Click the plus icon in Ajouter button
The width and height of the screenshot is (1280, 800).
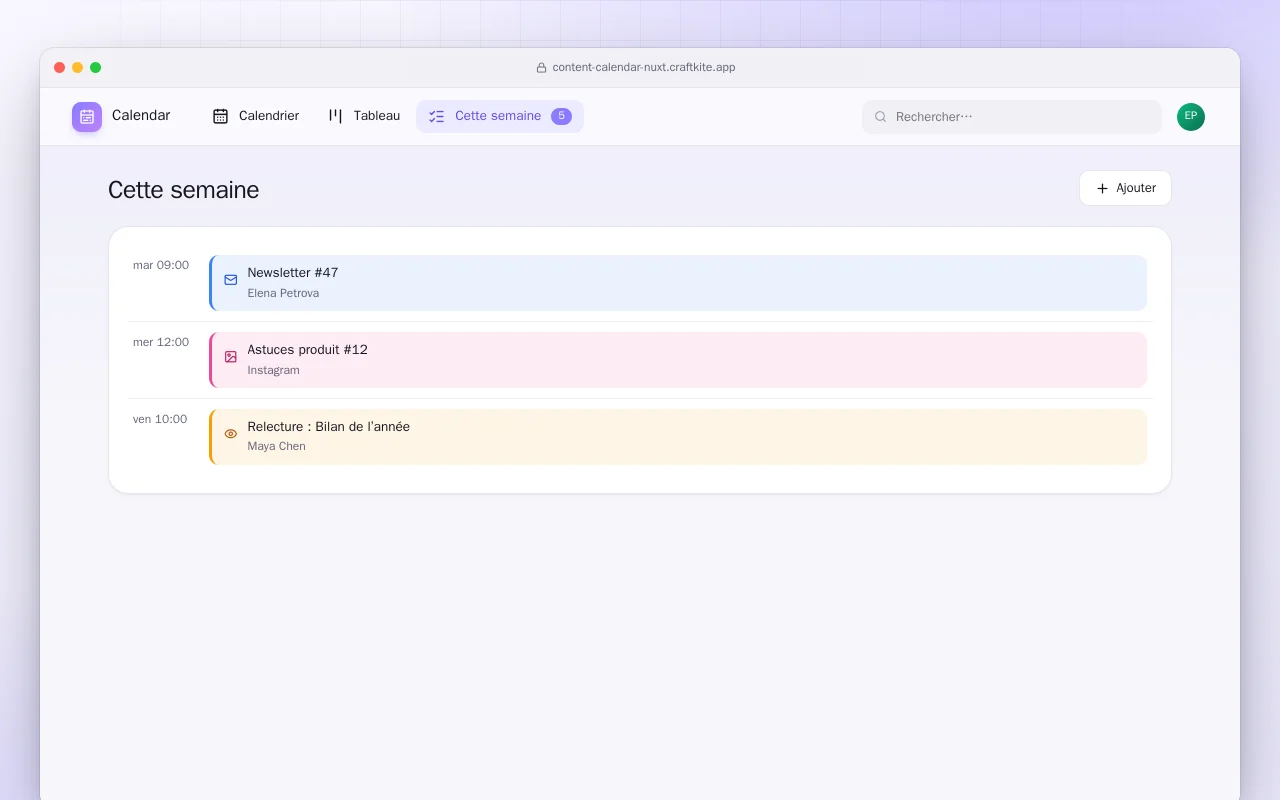pyautogui.click(x=1103, y=188)
